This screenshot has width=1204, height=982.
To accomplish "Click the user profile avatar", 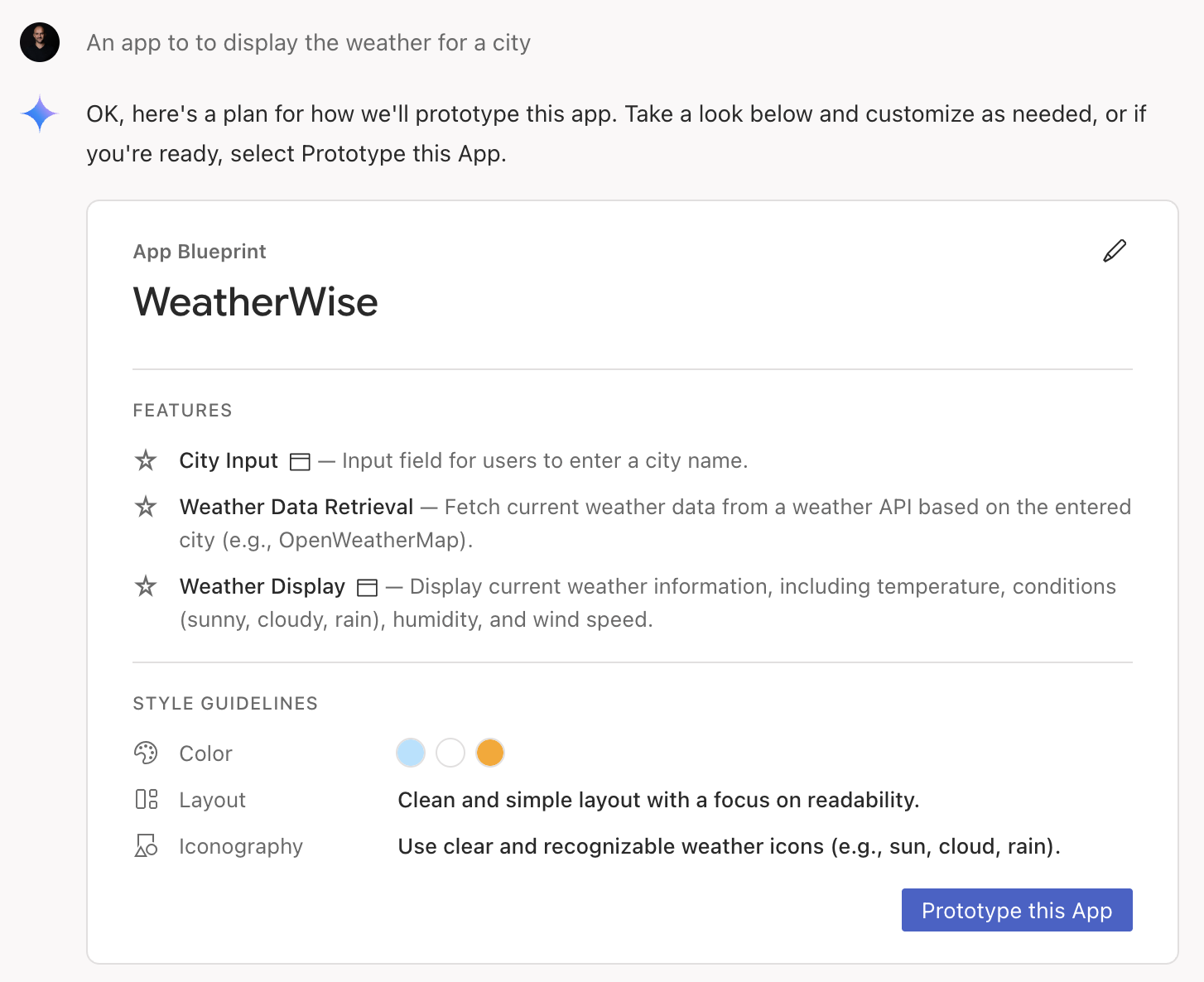I will 40,42.
